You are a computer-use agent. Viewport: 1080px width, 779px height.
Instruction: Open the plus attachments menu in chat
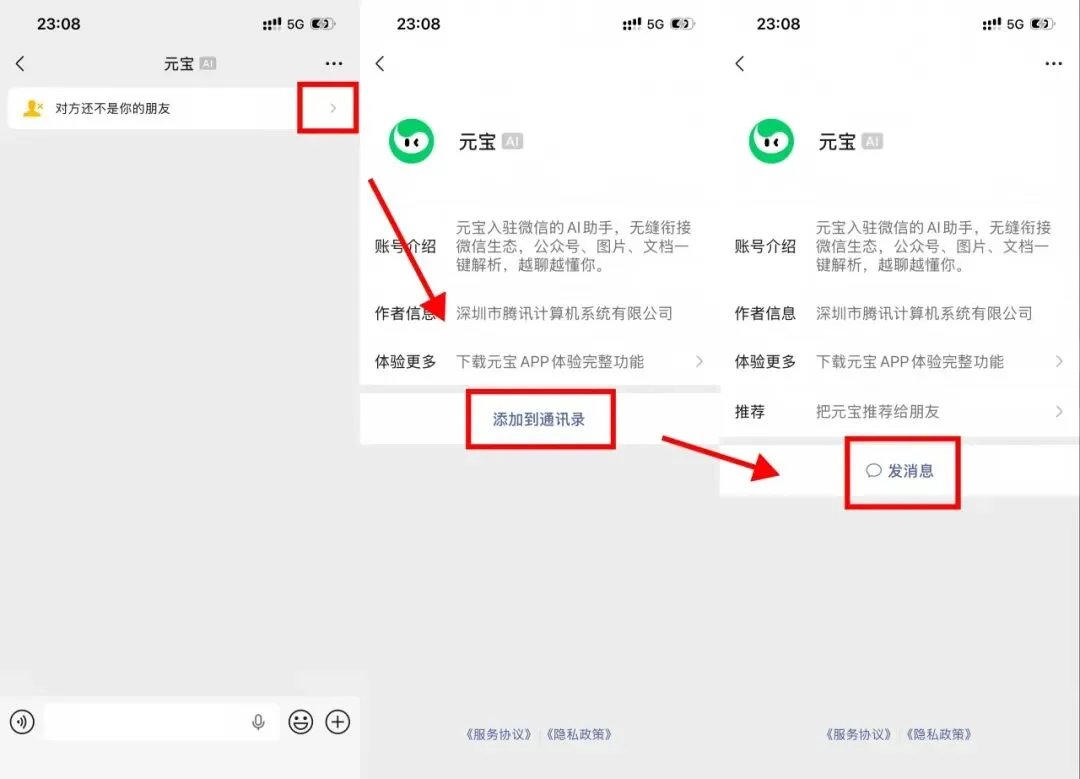pyautogui.click(x=338, y=722)
